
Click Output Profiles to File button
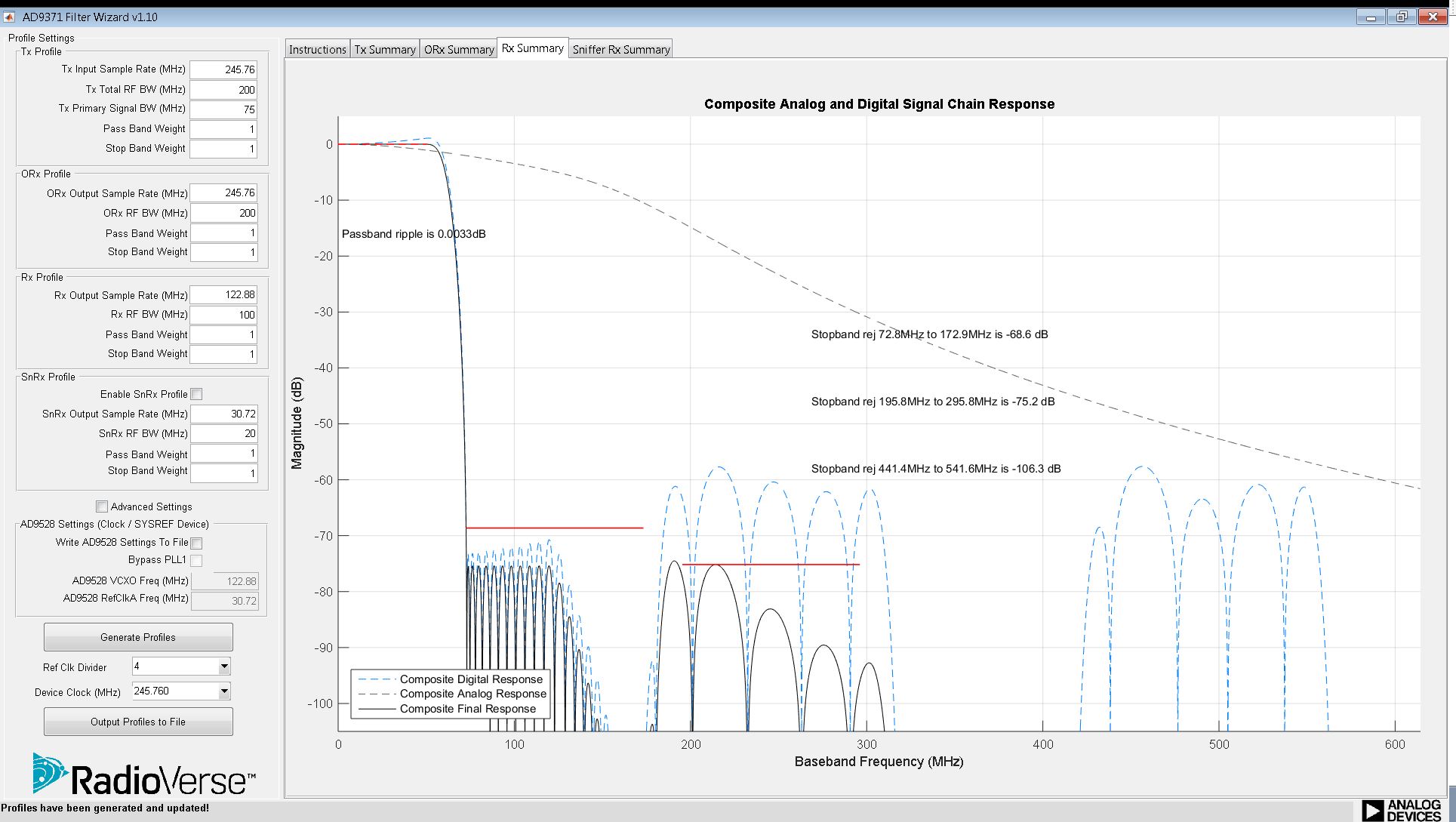138,722
